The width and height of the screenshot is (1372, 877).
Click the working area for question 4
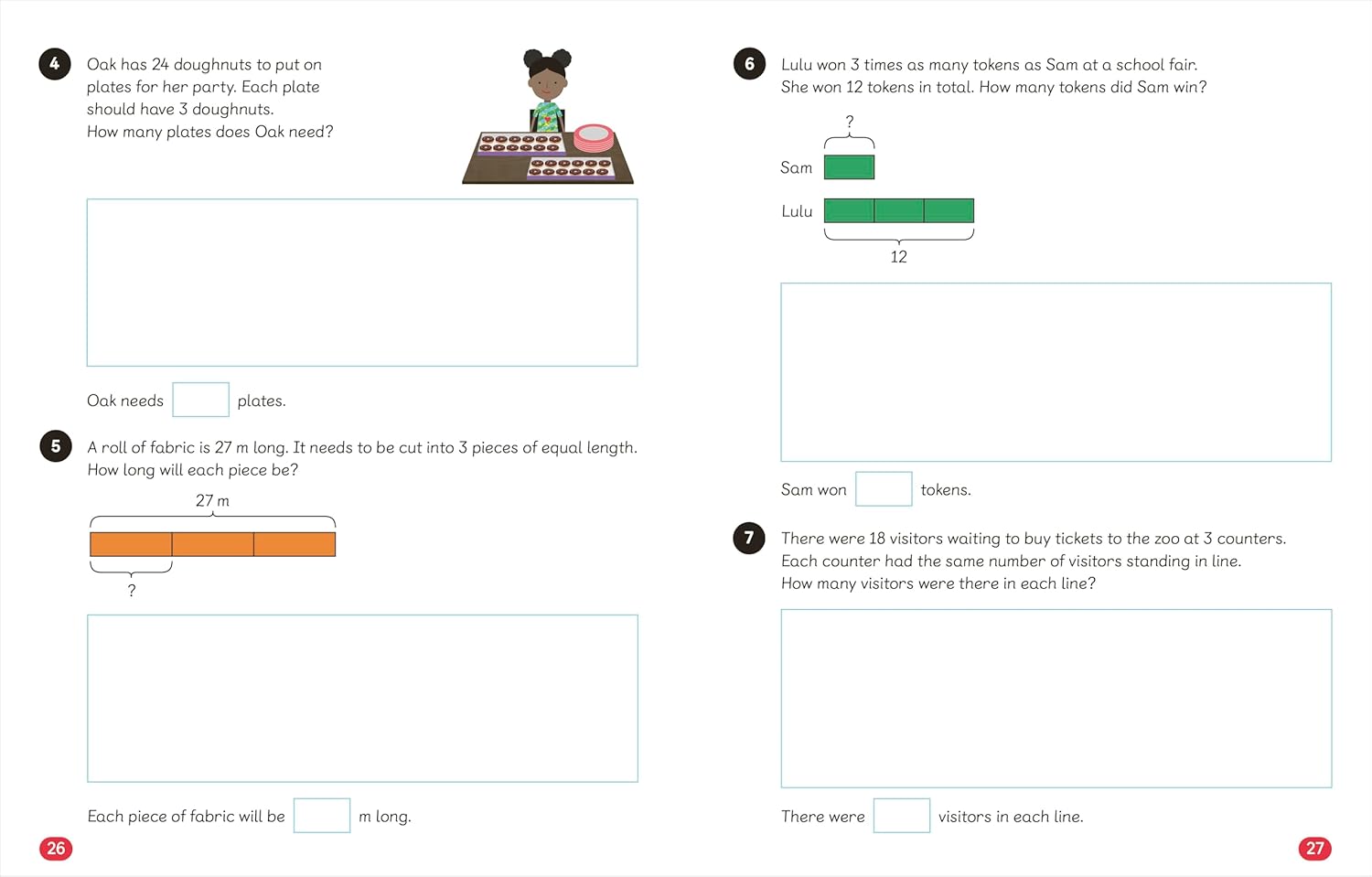tap(362, 283)
